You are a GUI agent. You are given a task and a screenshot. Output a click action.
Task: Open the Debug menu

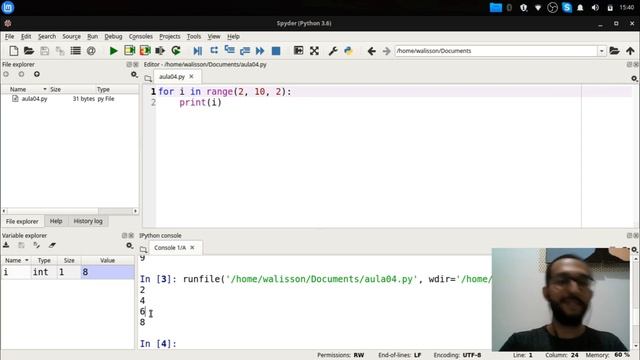pyautogui.click(x=113, y=36)
